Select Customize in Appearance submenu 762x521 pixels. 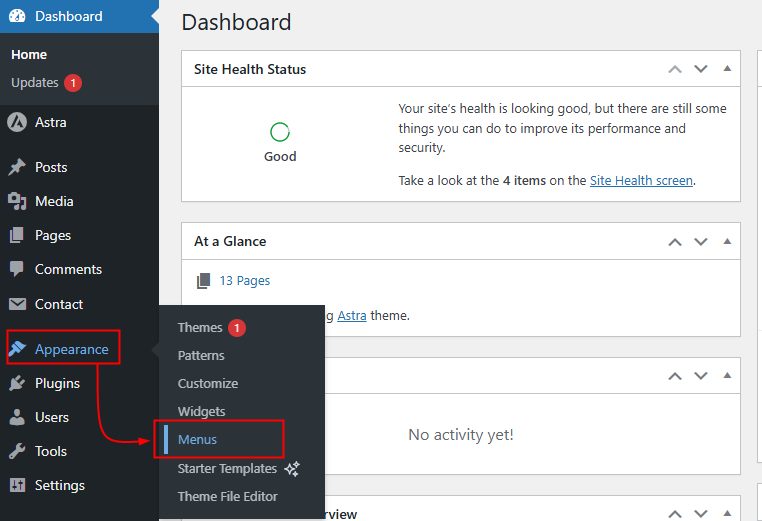pyautogui.click(x=208, y=383)
